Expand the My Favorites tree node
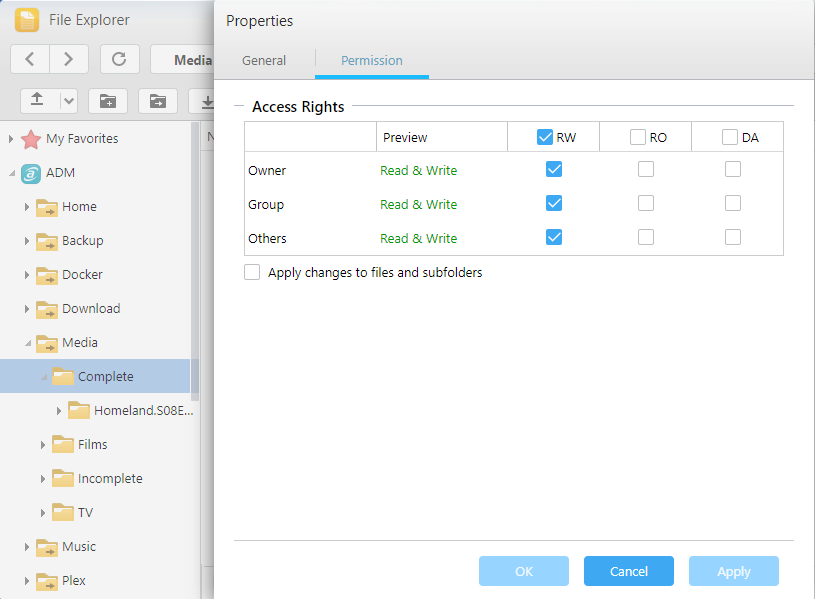The width and height of the screenshot is (815, 599). click(x=10, y=139)
